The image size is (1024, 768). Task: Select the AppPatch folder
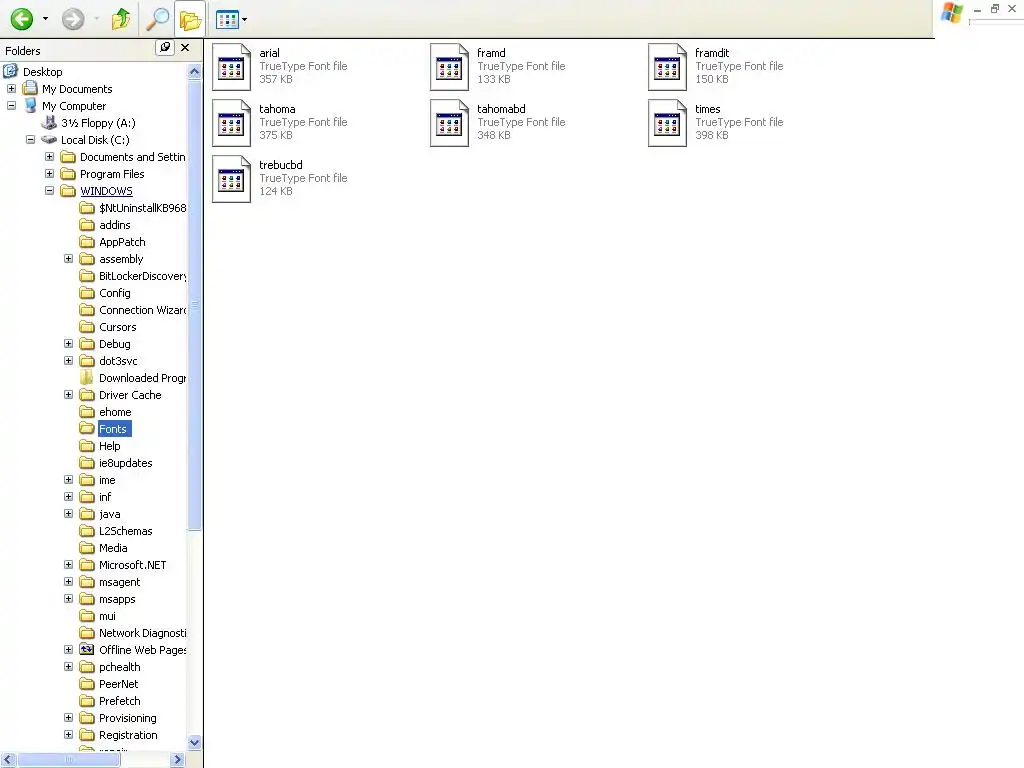[122, 242]
